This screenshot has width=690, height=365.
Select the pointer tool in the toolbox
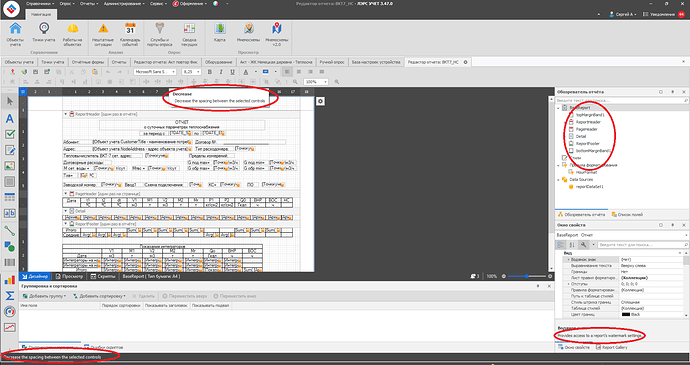tap(9, 102)
